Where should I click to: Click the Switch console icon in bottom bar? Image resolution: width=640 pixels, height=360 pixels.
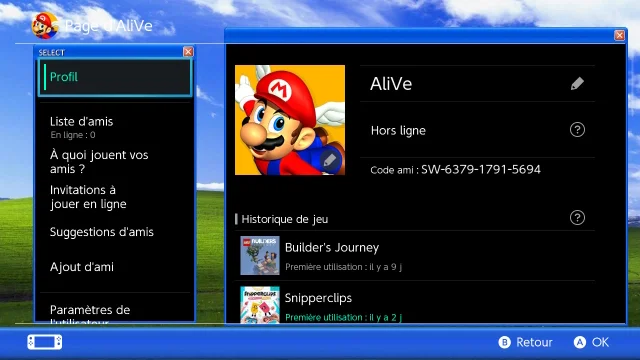[x=45, y=342]
